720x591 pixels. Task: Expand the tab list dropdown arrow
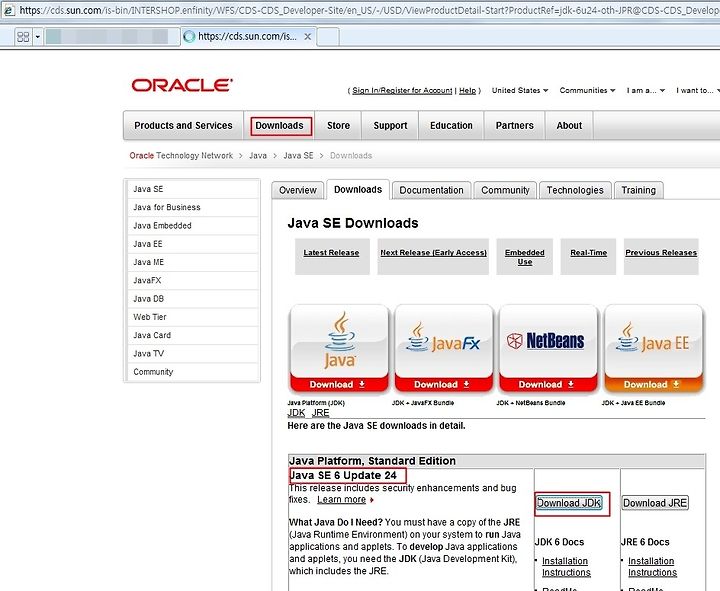pyautogui.click(x=38, y=37)
